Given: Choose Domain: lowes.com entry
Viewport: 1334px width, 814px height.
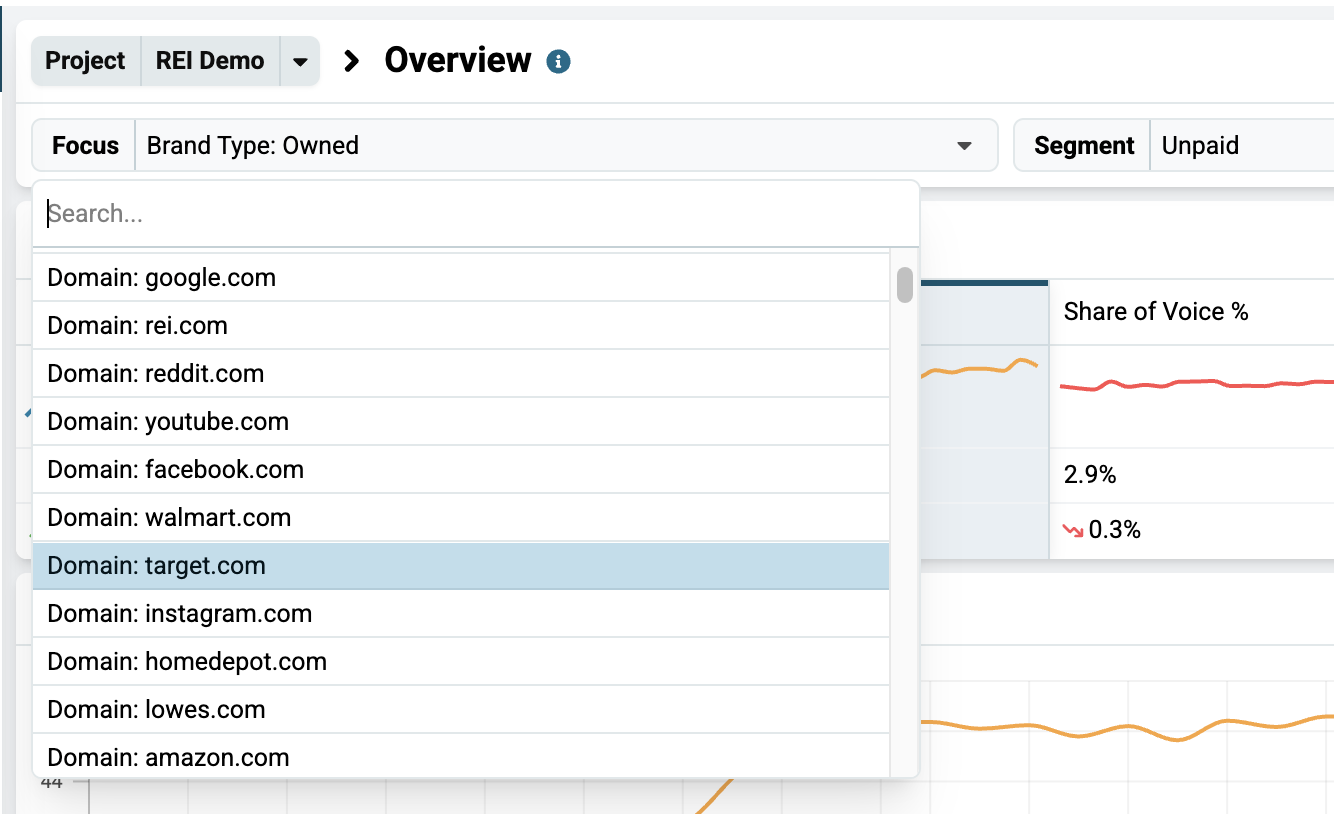Looking at the screenshot, I should [461, 710].
